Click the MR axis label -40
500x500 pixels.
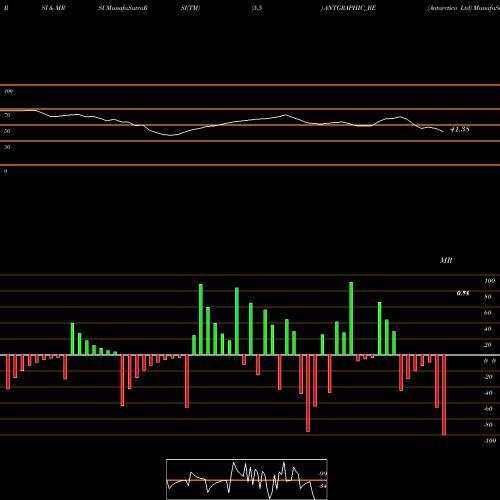(488, 393)
